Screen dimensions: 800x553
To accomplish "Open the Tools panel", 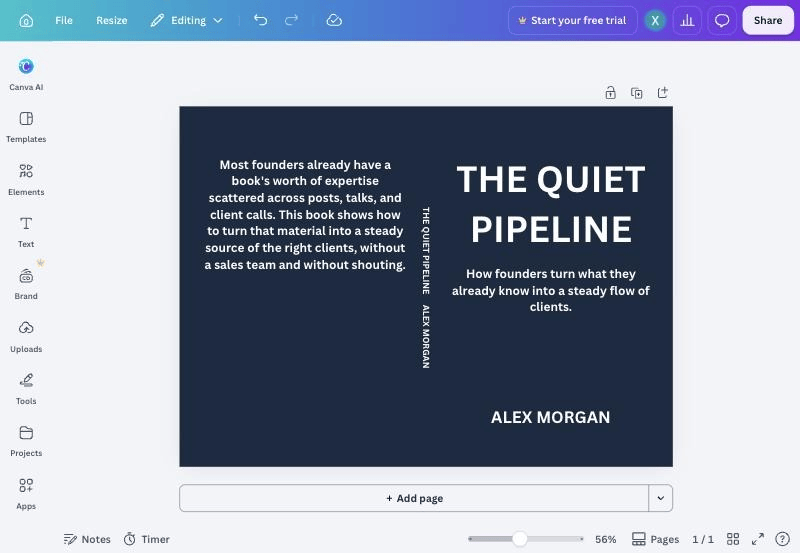I will [x=26, y=389].
